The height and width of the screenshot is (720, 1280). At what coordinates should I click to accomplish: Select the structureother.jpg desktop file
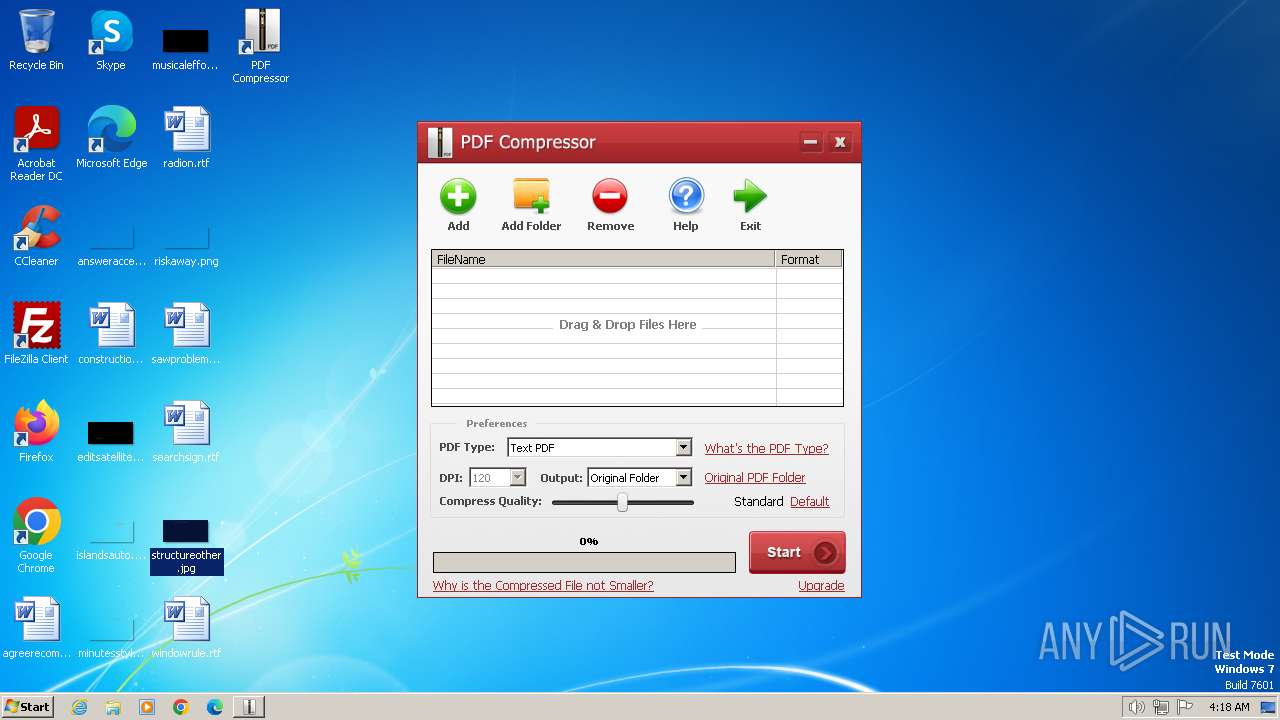pos(186,546)
